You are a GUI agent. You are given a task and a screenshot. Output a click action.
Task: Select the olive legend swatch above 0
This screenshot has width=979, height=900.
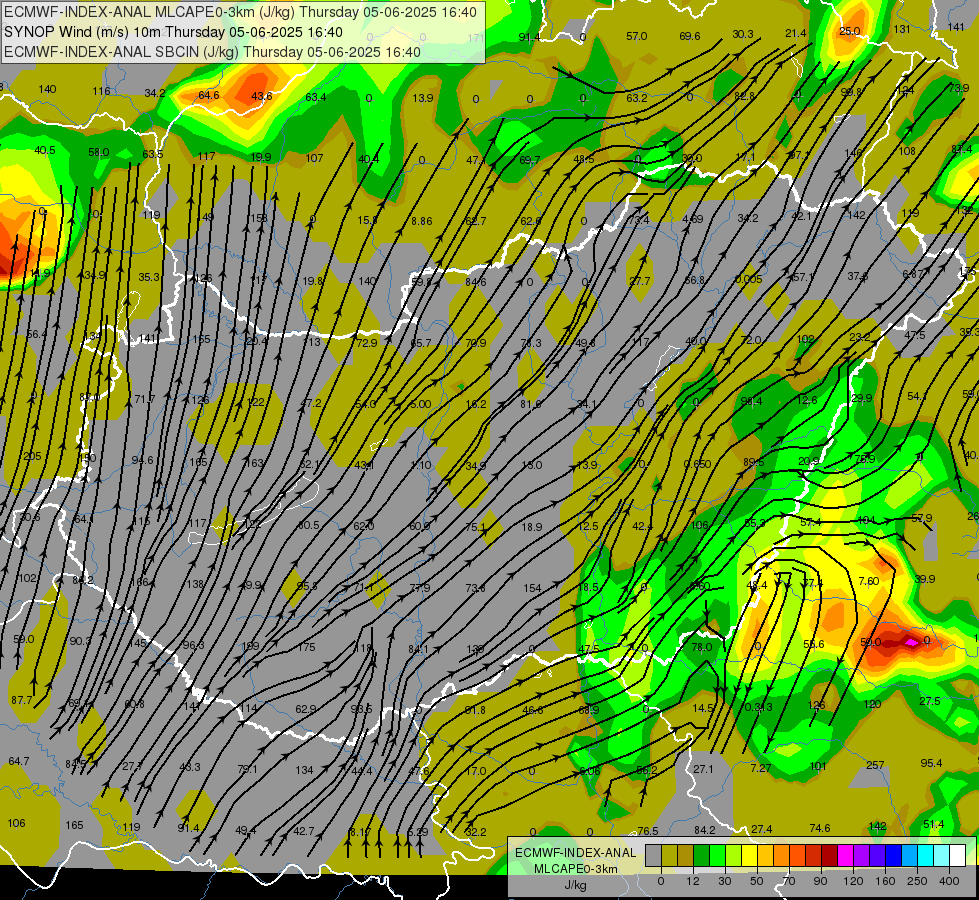[x=670, y=855]
